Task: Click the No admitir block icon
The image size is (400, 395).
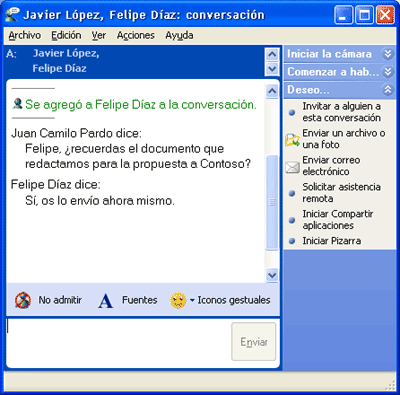Action: point(23,300)
